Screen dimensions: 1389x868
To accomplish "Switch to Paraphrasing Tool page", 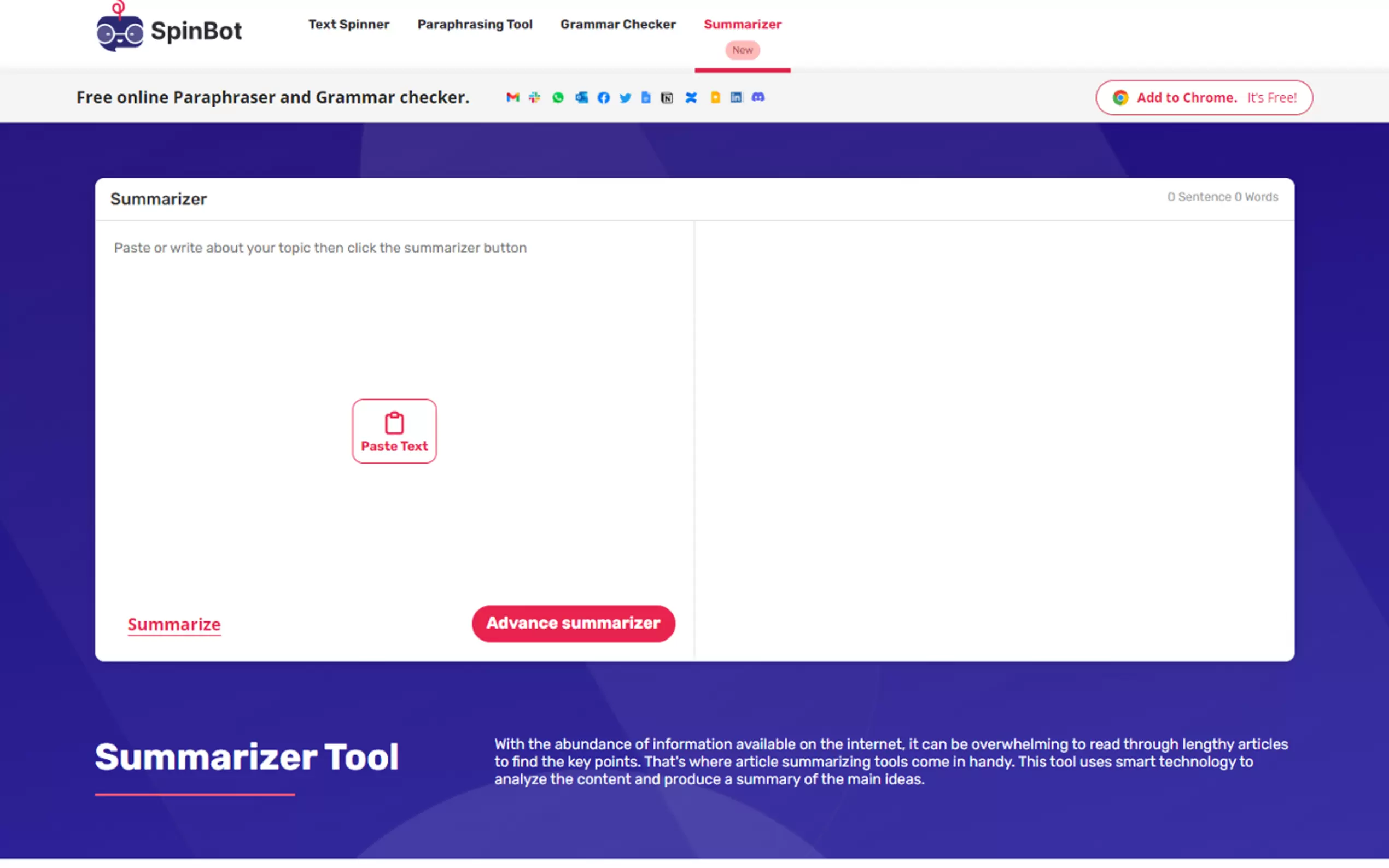I will pos(474,24).
